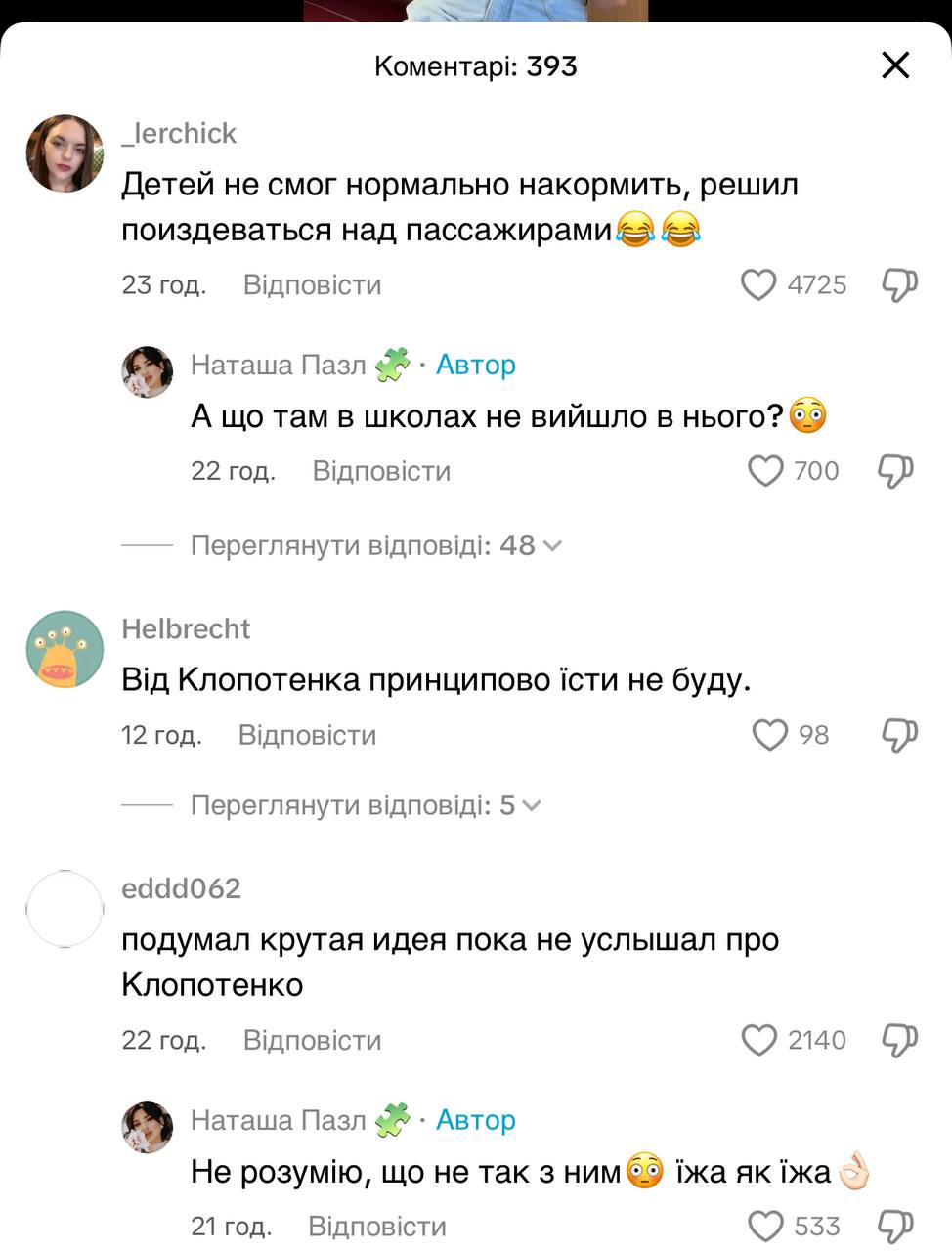Dislike the author's reply with 533 likes
The width and height of the screenshot is (952, 1251).
(895, 1226)
